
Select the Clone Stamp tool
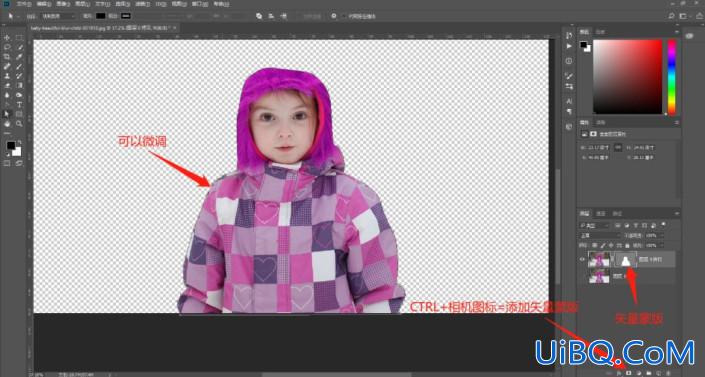click(x=7, y=76)
